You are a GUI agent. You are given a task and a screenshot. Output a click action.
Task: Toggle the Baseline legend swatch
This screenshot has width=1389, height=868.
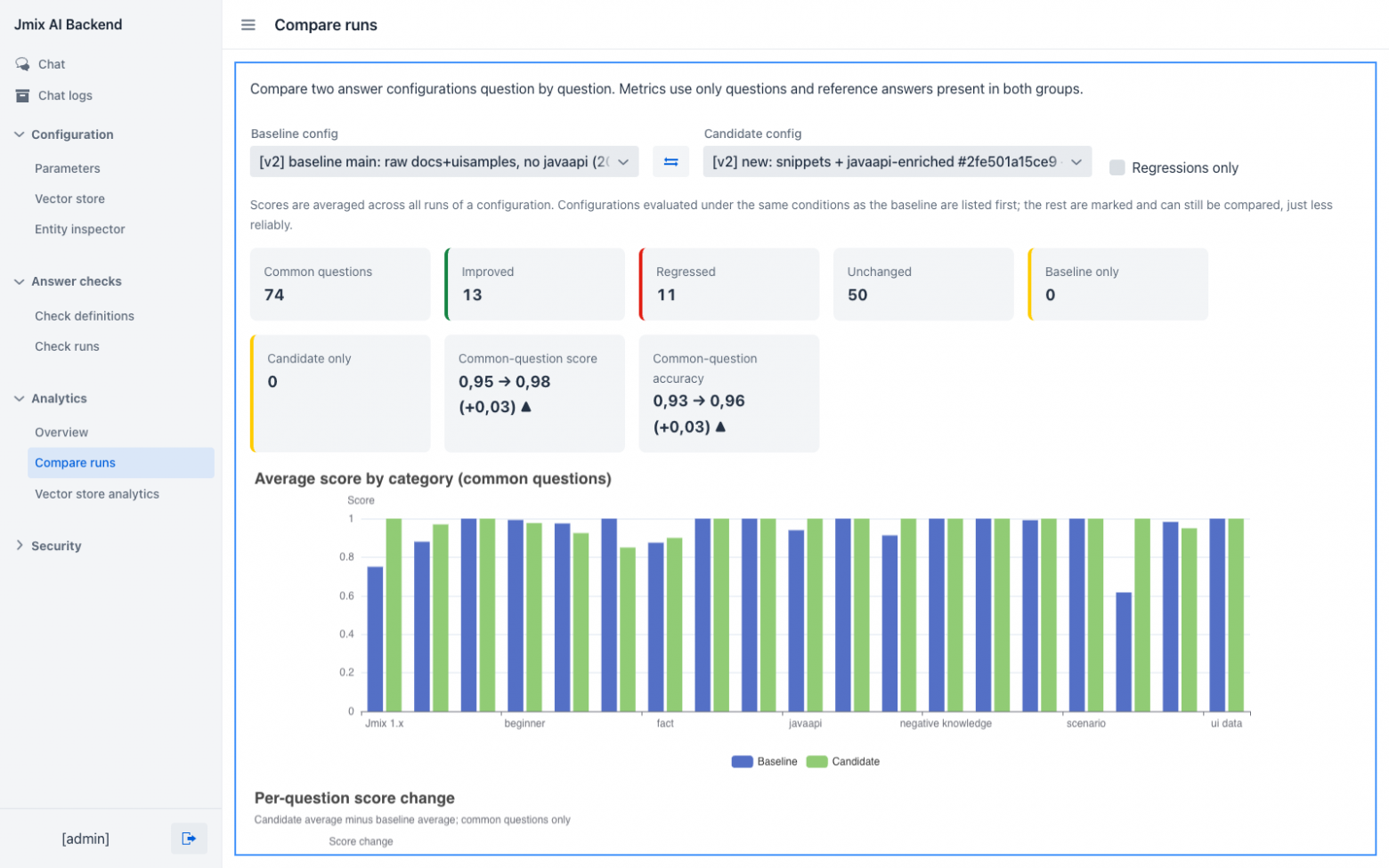(x=742, y=761)
